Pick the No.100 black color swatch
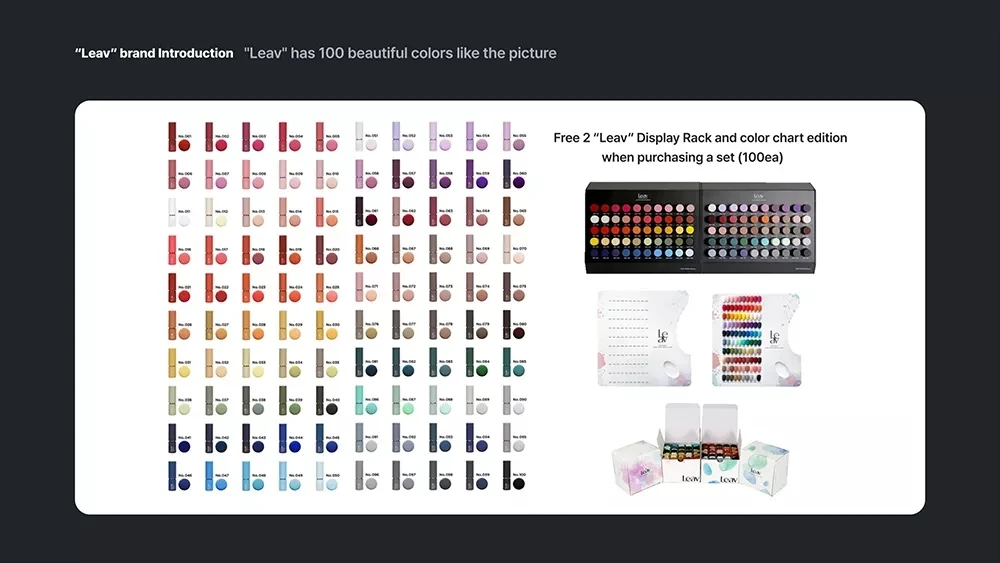 519,484
